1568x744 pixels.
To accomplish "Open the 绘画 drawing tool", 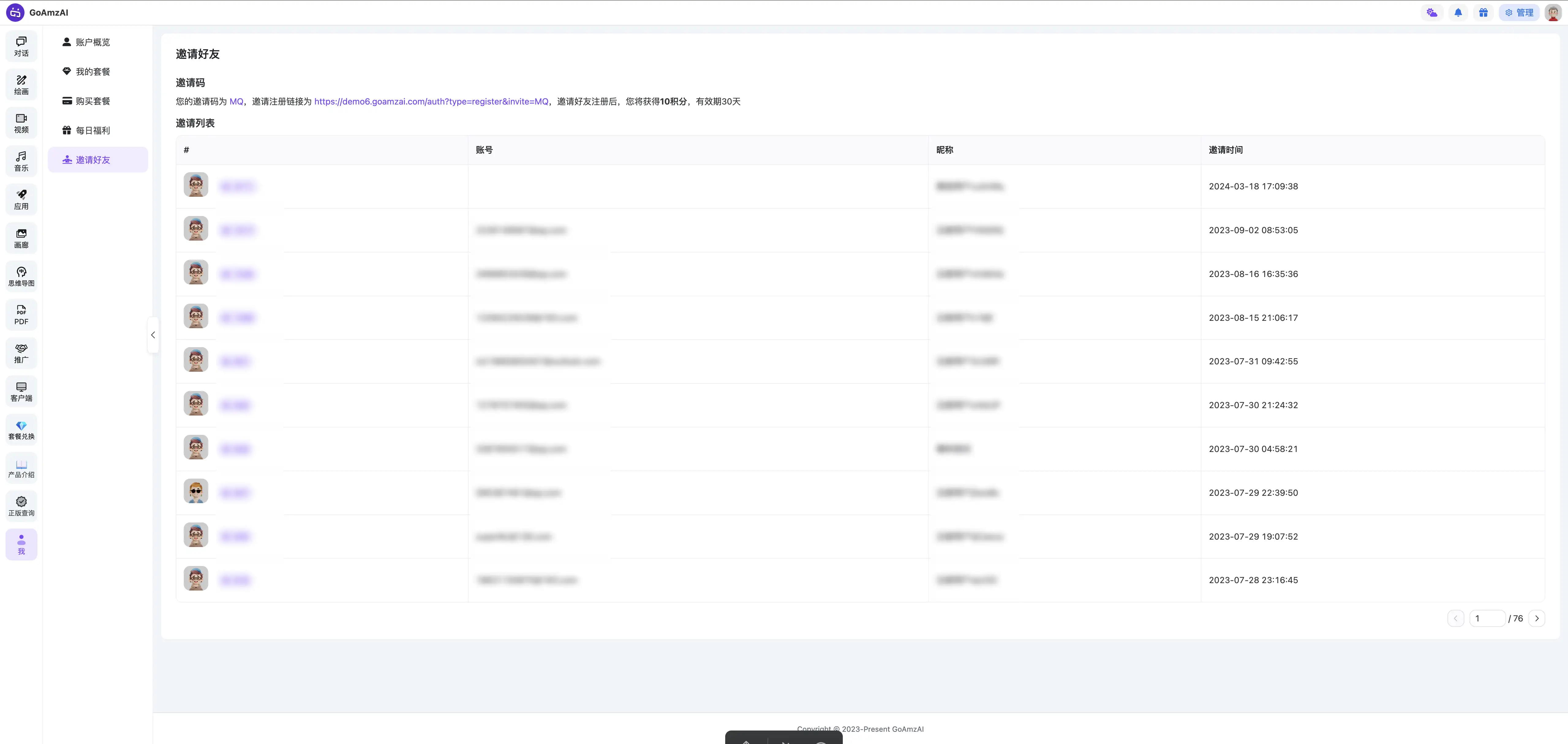I will (21, 85).
